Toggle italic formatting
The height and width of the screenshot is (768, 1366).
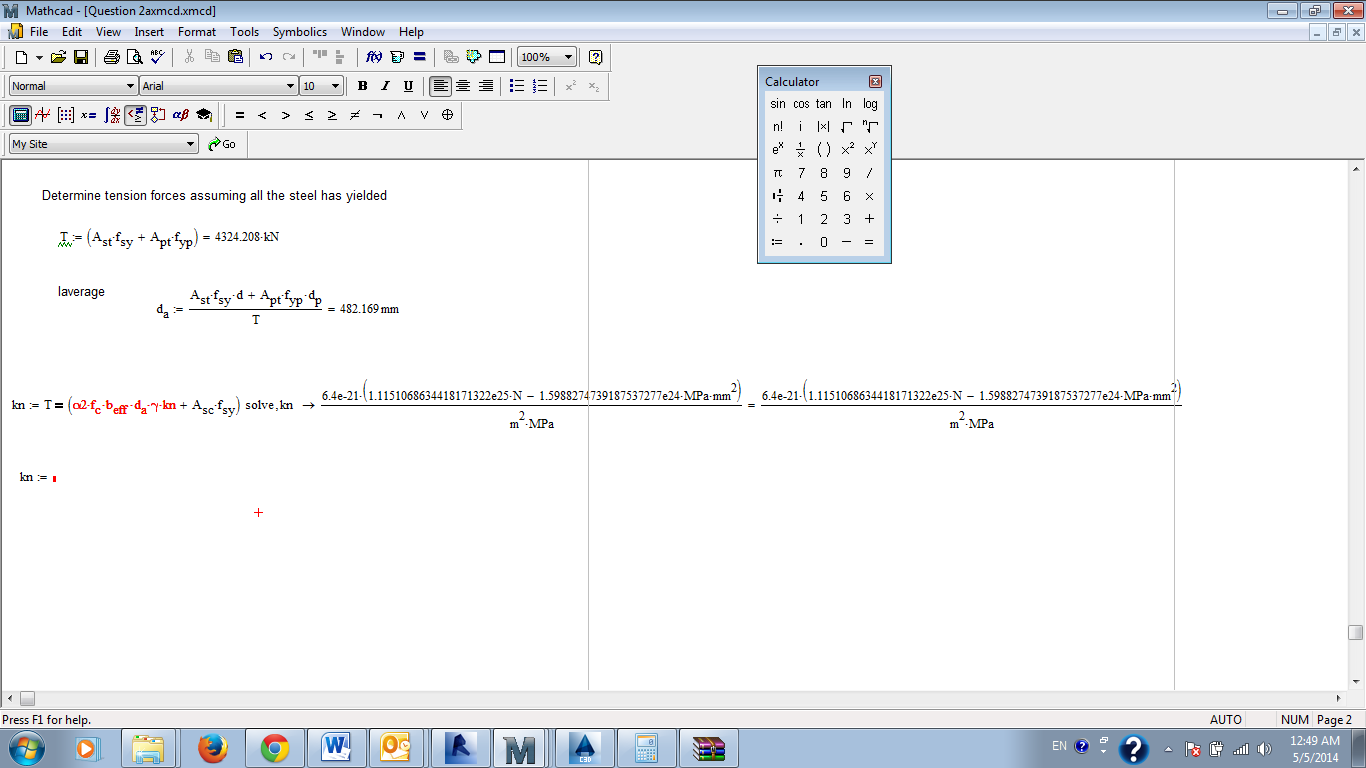click(385, 86)
